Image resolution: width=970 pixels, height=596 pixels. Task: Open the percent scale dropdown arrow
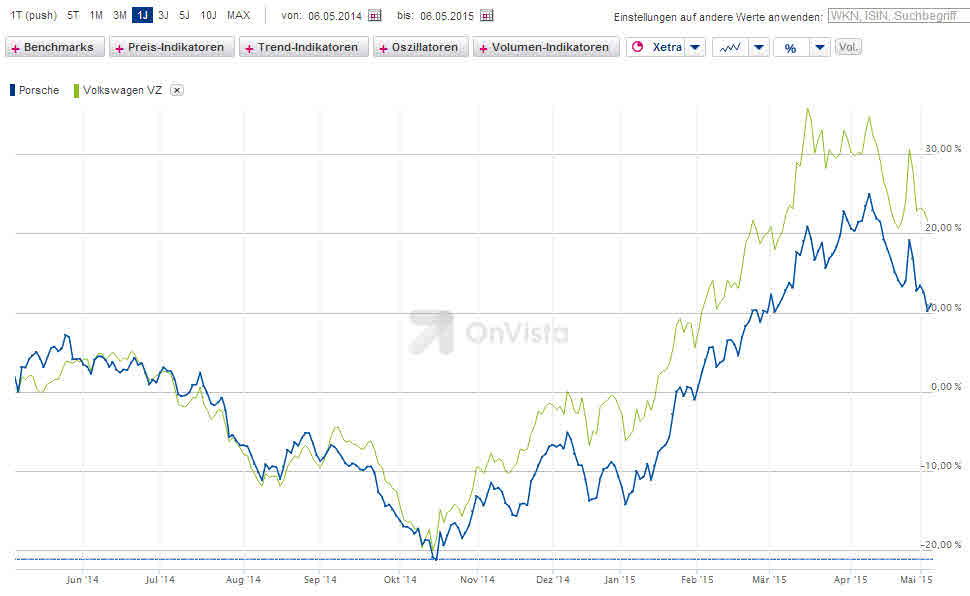[820, 46]
